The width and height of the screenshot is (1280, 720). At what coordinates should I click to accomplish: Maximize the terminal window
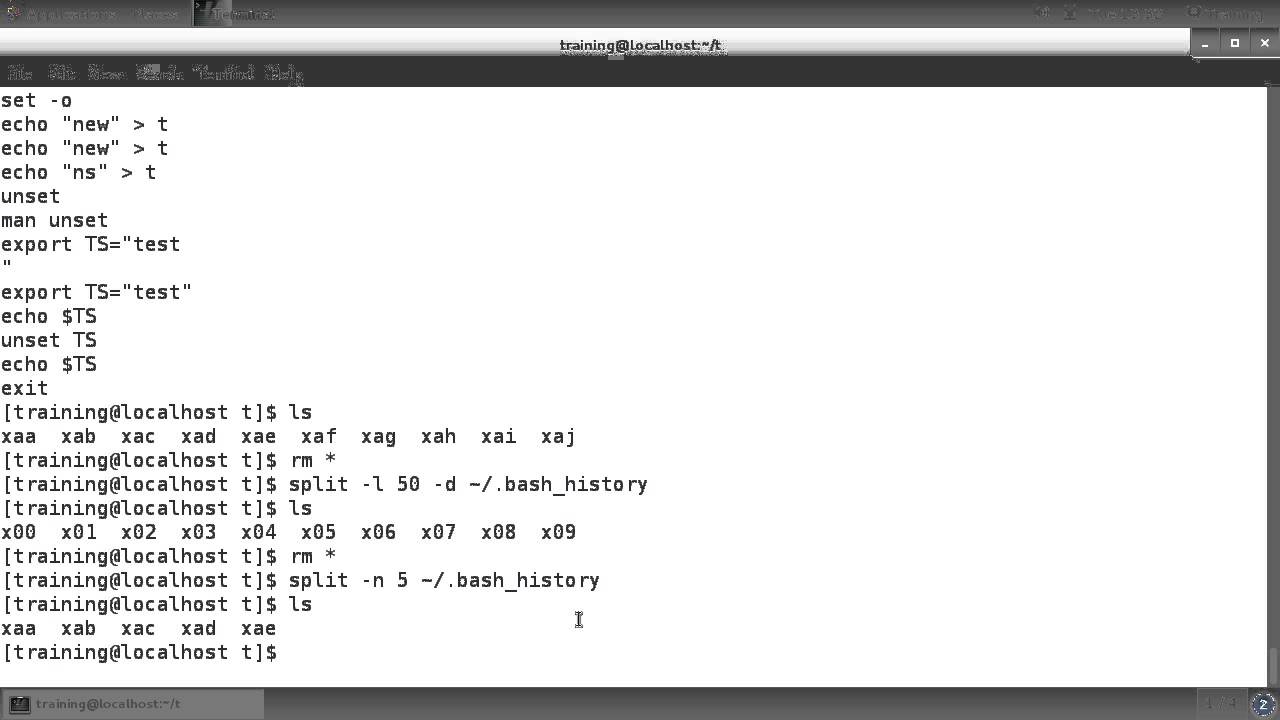(1235, 43)
